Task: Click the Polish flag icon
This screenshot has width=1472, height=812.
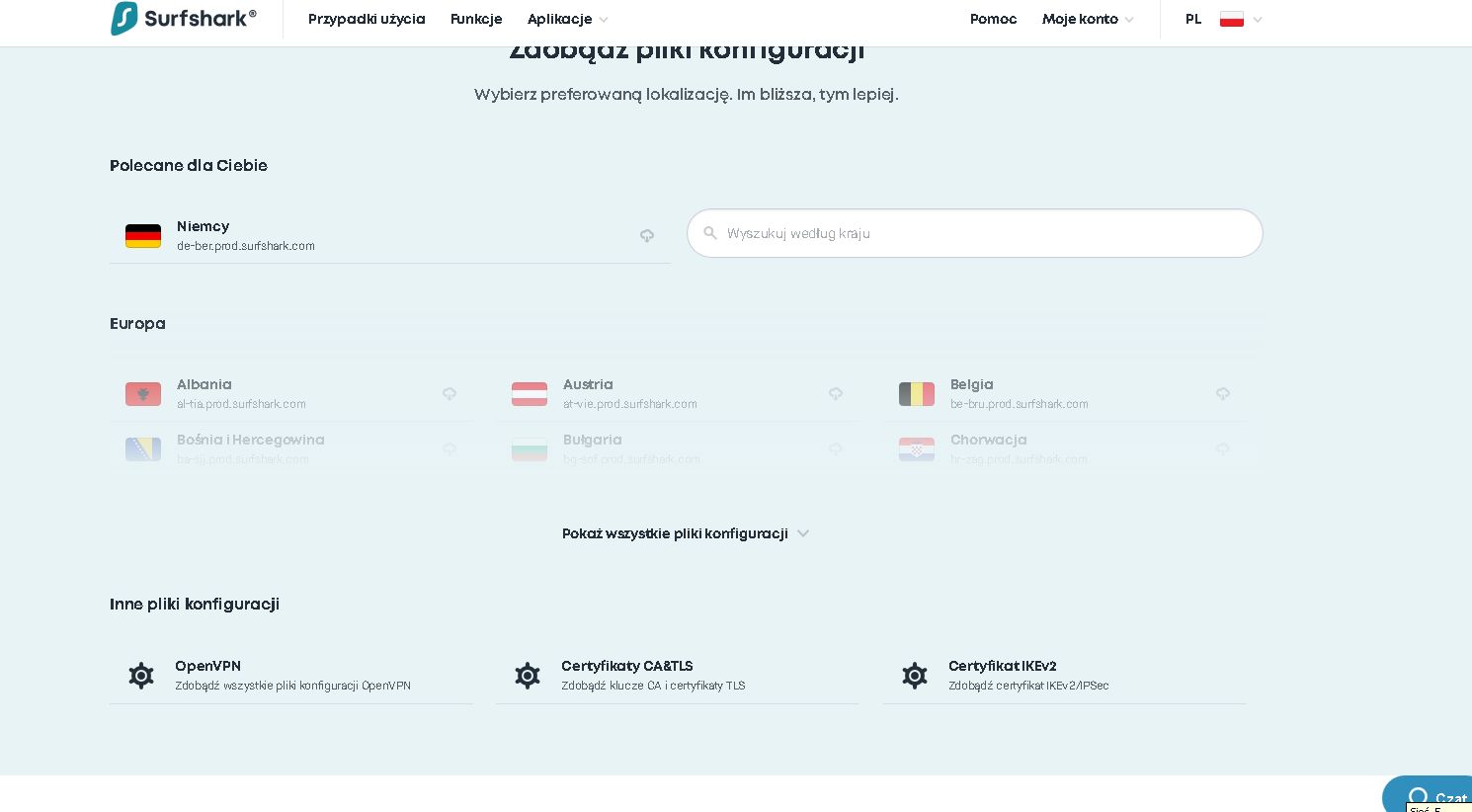Action: click(x=1231, y=20)
